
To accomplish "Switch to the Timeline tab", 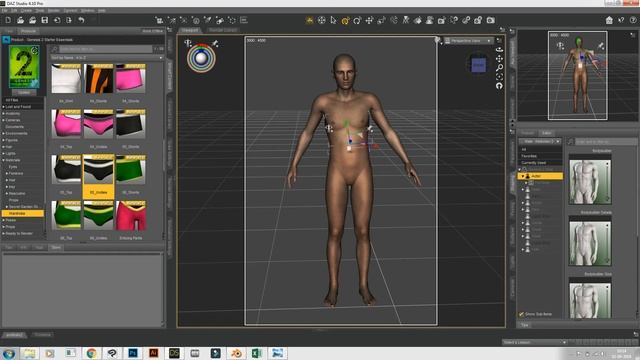I will click(42, 335).
